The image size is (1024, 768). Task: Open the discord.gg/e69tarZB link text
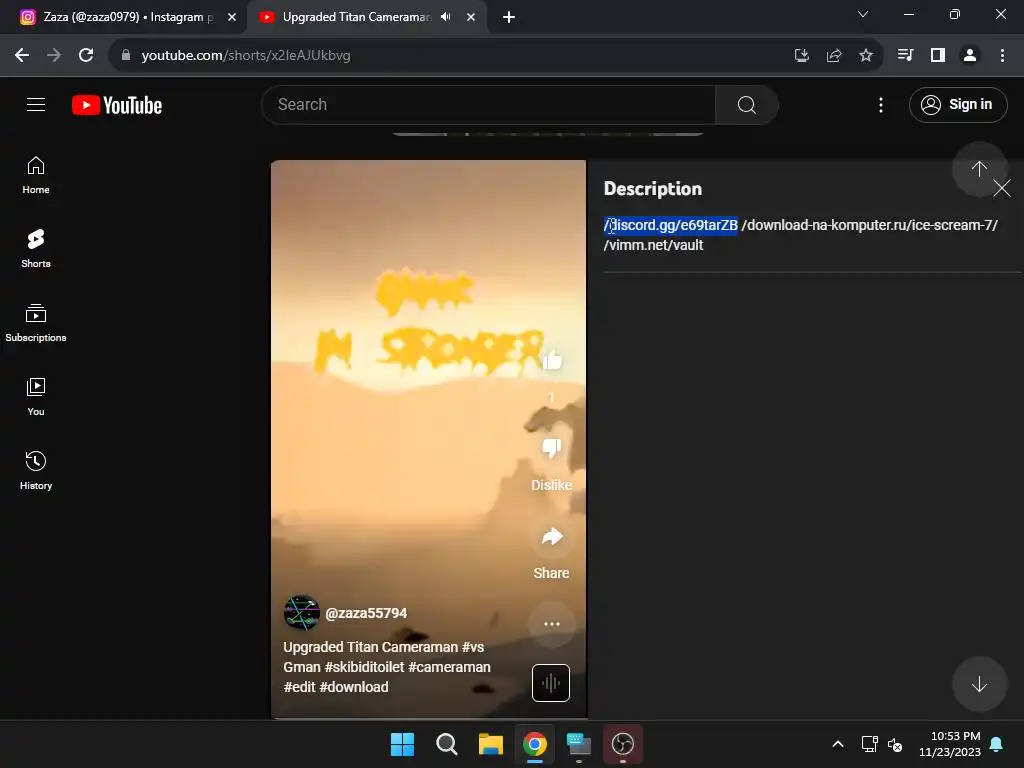click(671, 225)
